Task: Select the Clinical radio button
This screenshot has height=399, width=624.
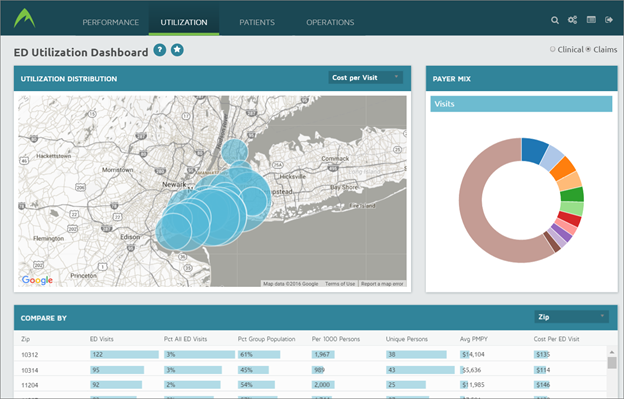Action: [x=552, y=49]
